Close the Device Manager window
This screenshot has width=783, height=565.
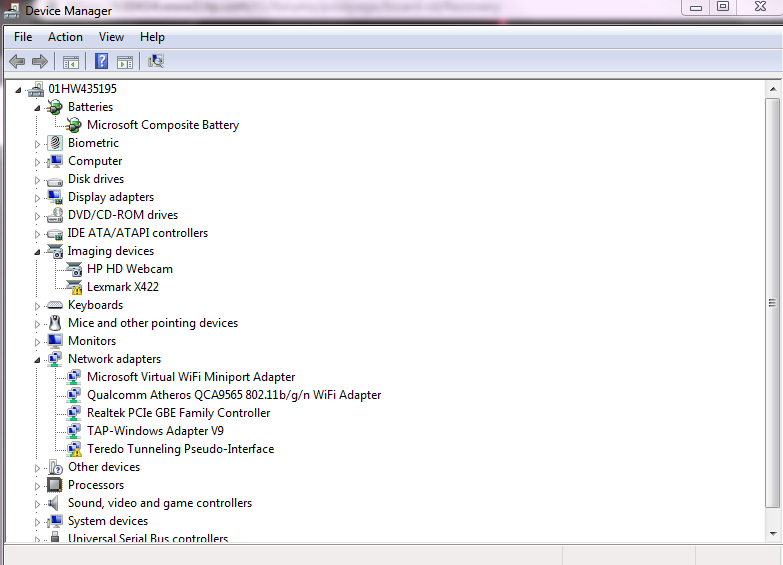(760, 7)
